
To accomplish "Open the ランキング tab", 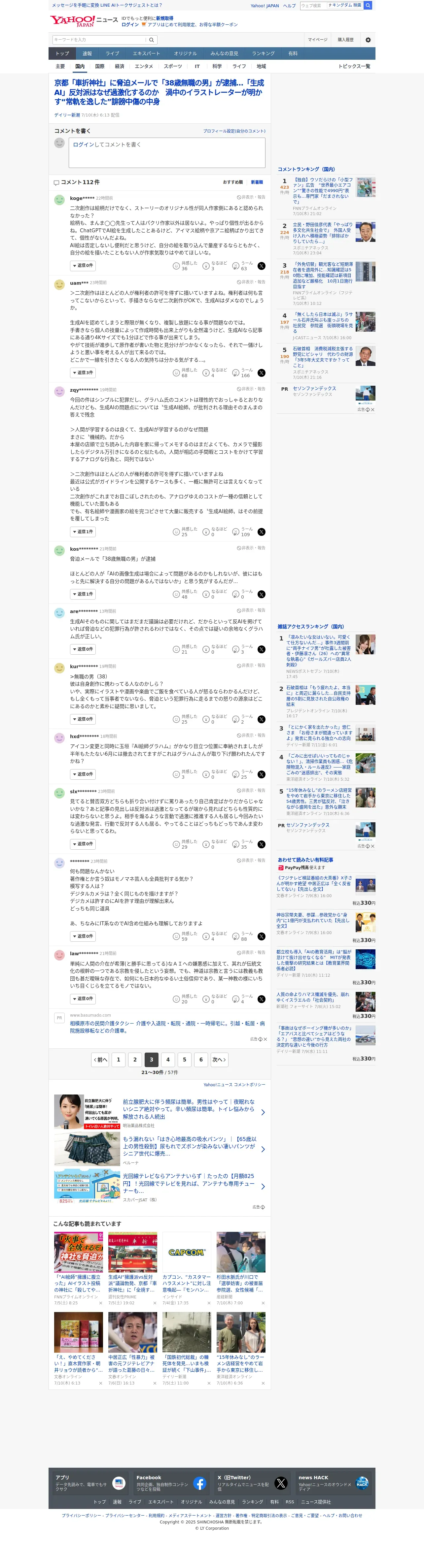I will pos(263,53).
